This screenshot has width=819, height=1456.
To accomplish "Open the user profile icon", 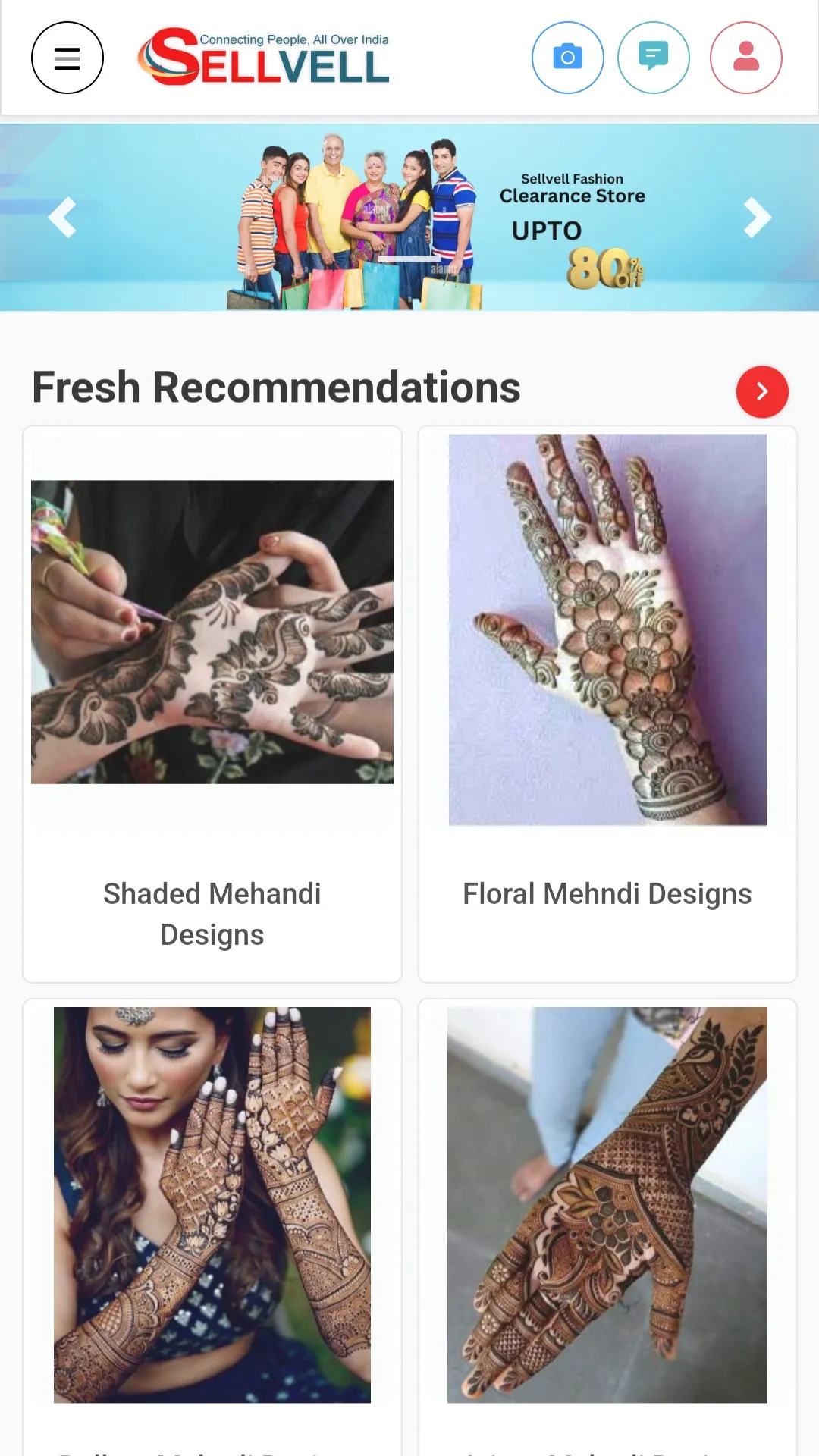I will (746, 58).
